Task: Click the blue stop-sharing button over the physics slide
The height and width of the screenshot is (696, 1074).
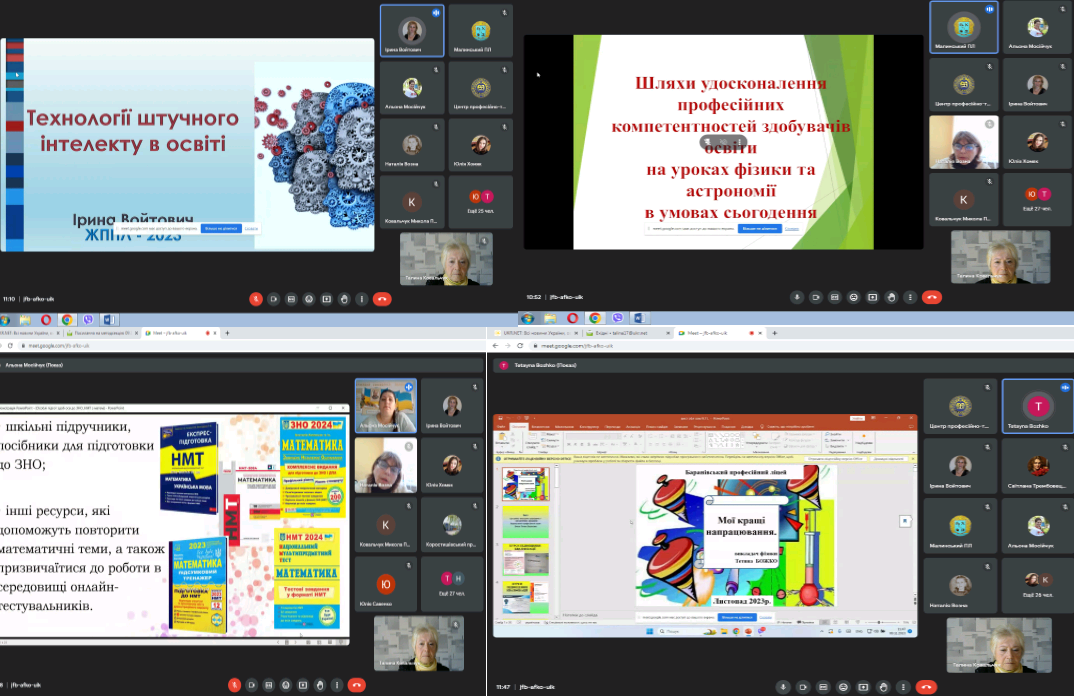Action: 760,228
